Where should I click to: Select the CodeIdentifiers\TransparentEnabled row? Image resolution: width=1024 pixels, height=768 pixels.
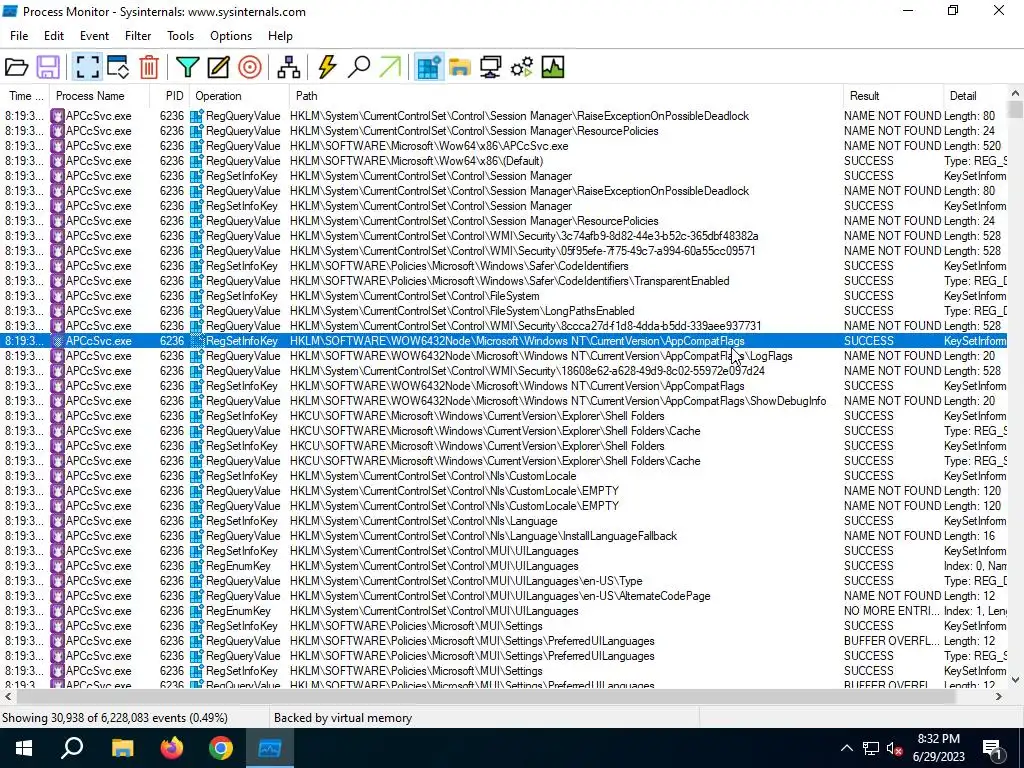(503, 281)
